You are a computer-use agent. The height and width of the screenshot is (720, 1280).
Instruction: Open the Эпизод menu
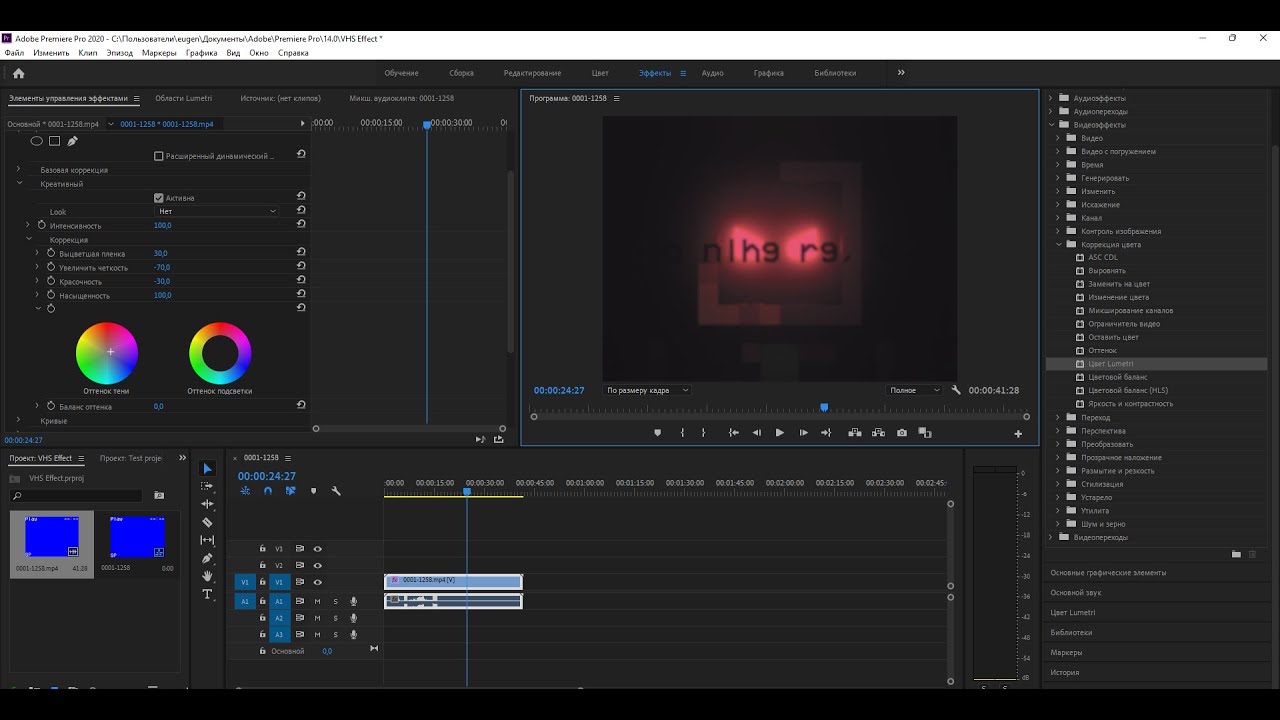coord(119,53)
